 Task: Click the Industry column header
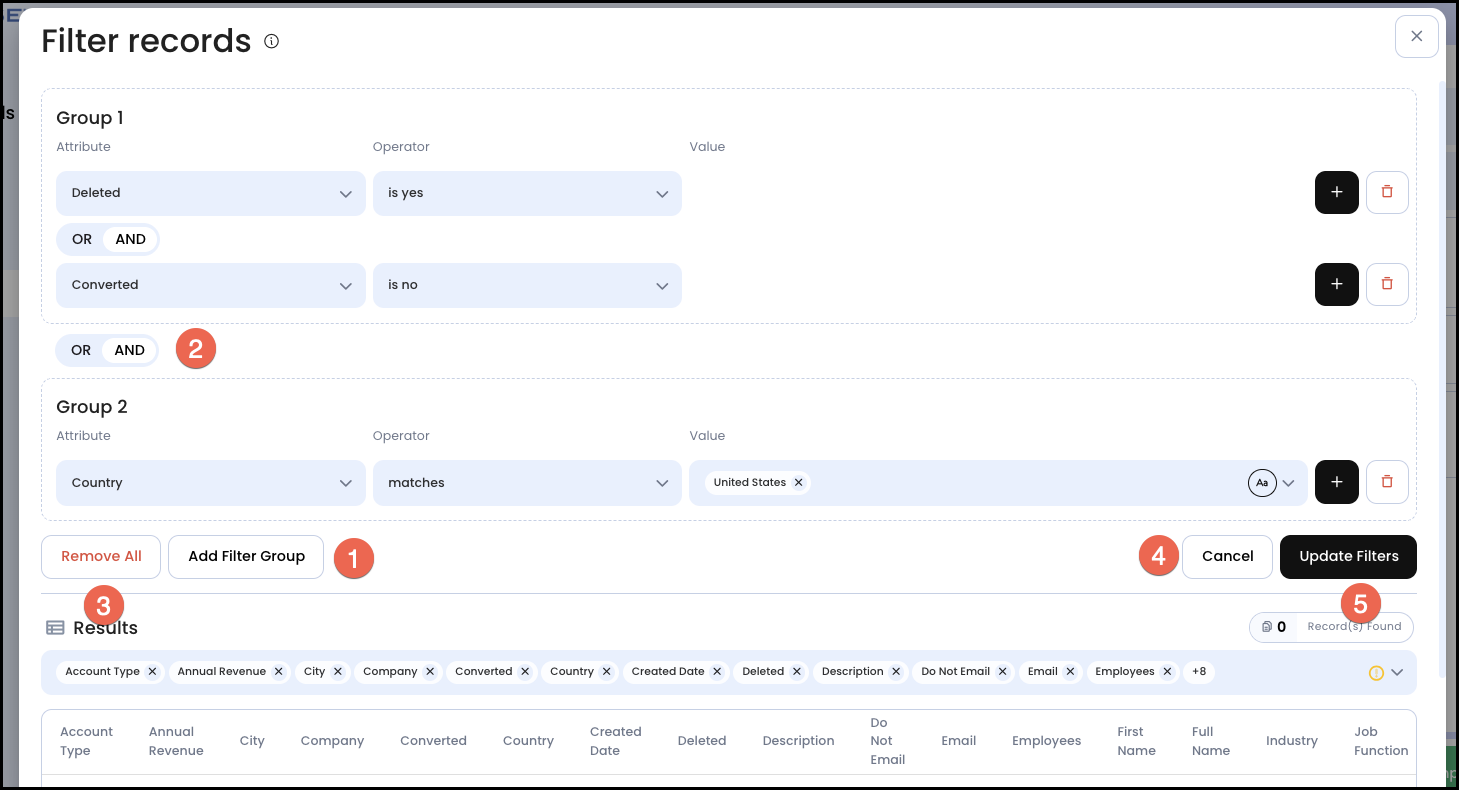(1291, 741)
